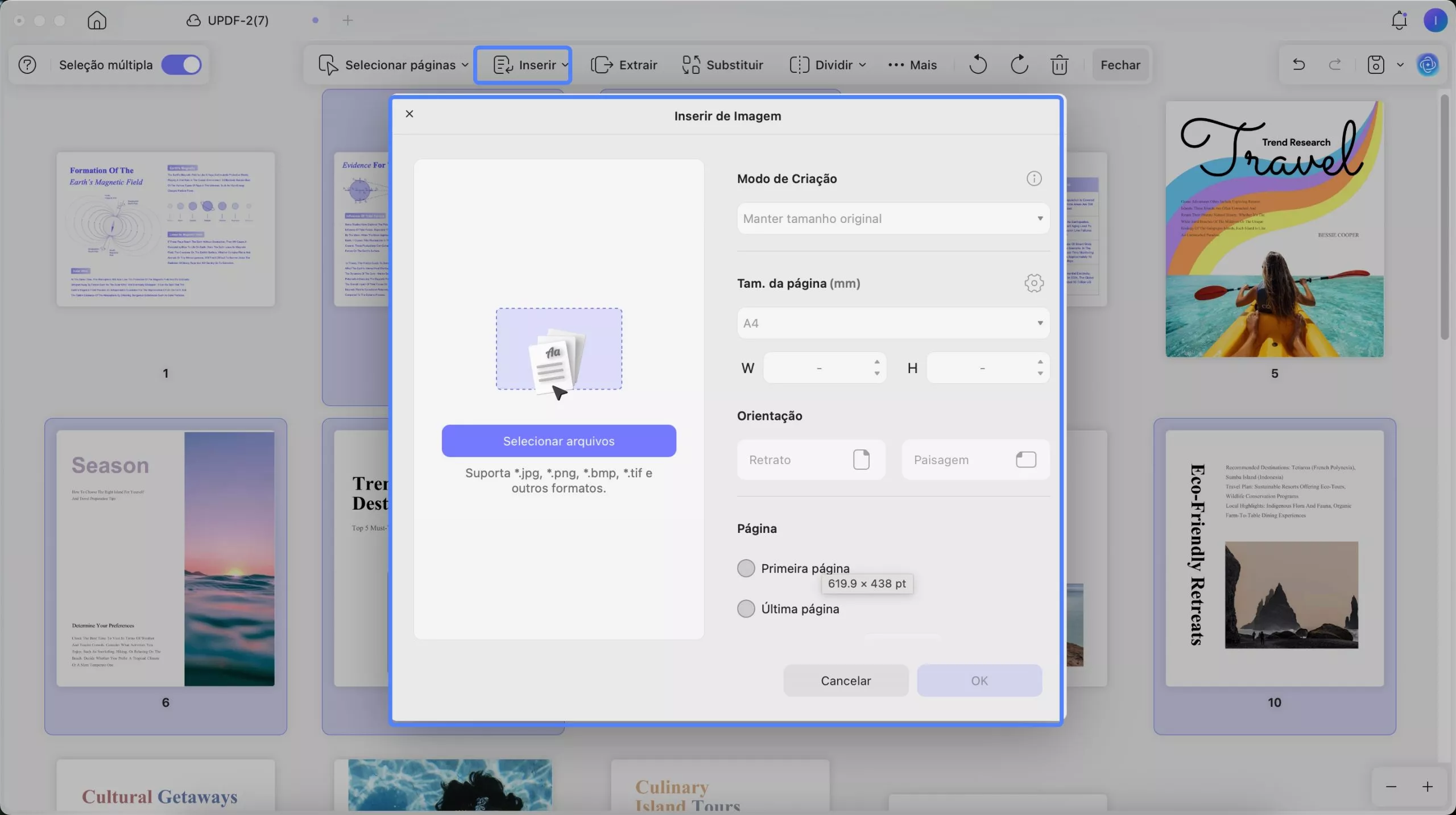Expand the A4 page size dropdown
The image size is (1456, 815).
(x=893, y=323)
